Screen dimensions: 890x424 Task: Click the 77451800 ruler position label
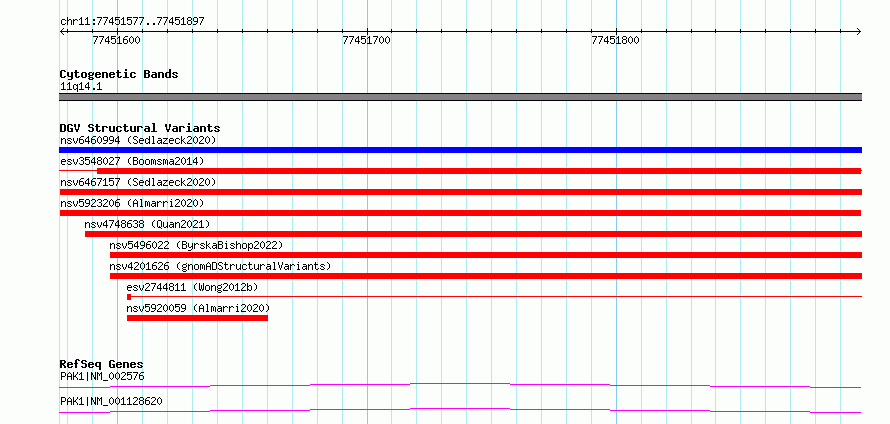coord(615,40)
